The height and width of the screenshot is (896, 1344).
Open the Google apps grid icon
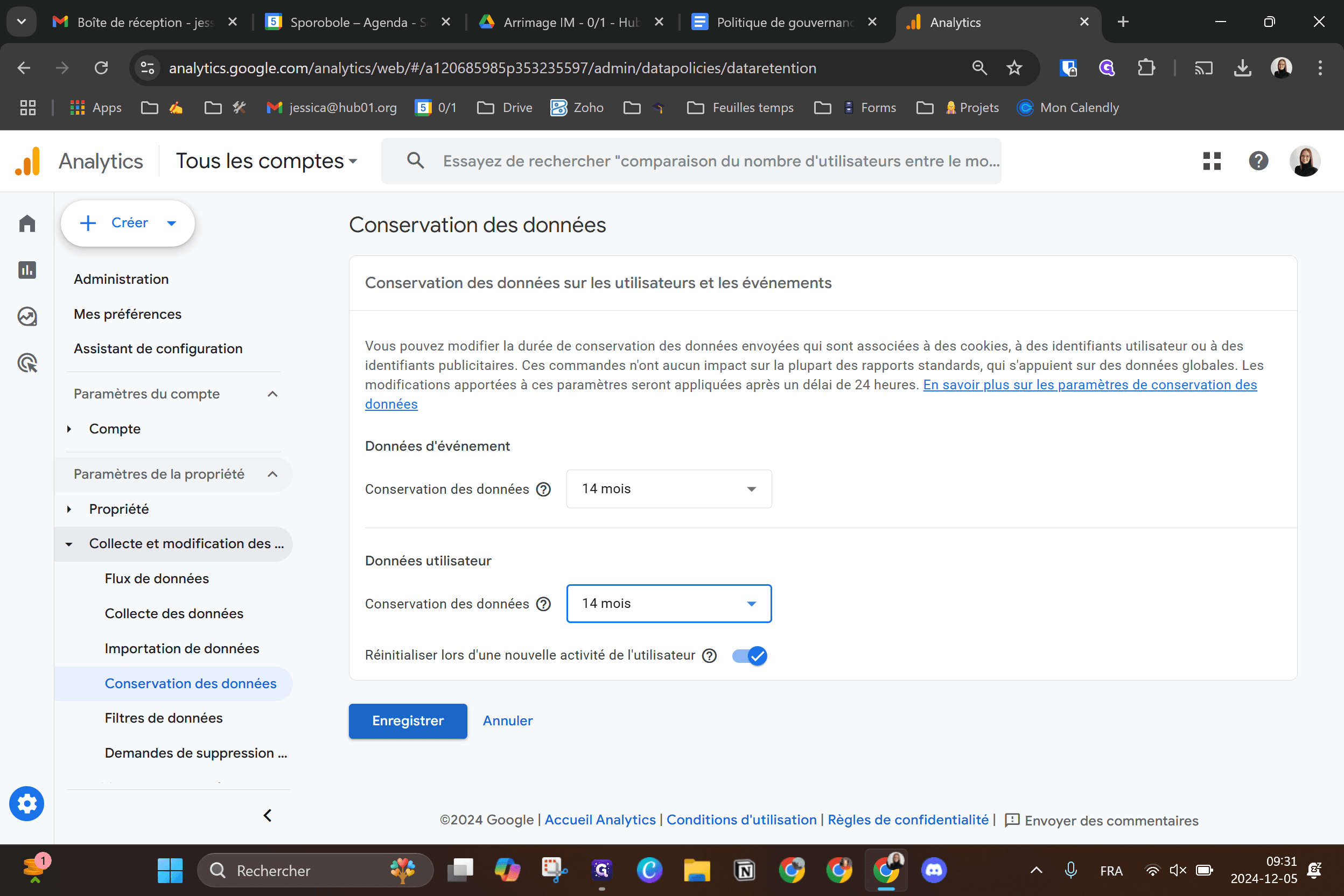(x=1212, y=160)
